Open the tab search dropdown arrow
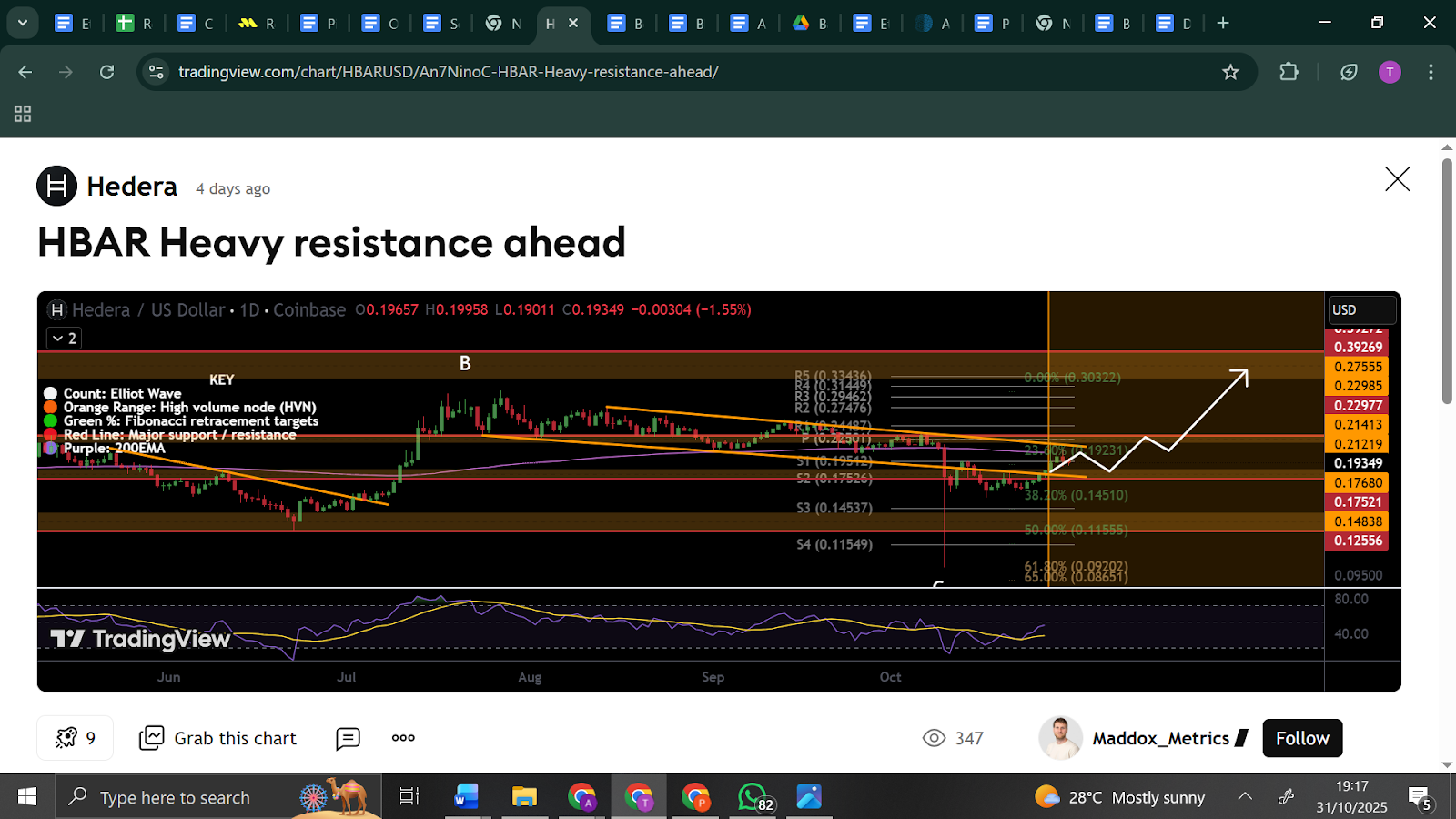The width and height of the screenshot is (1456, 819). [22, 23]
